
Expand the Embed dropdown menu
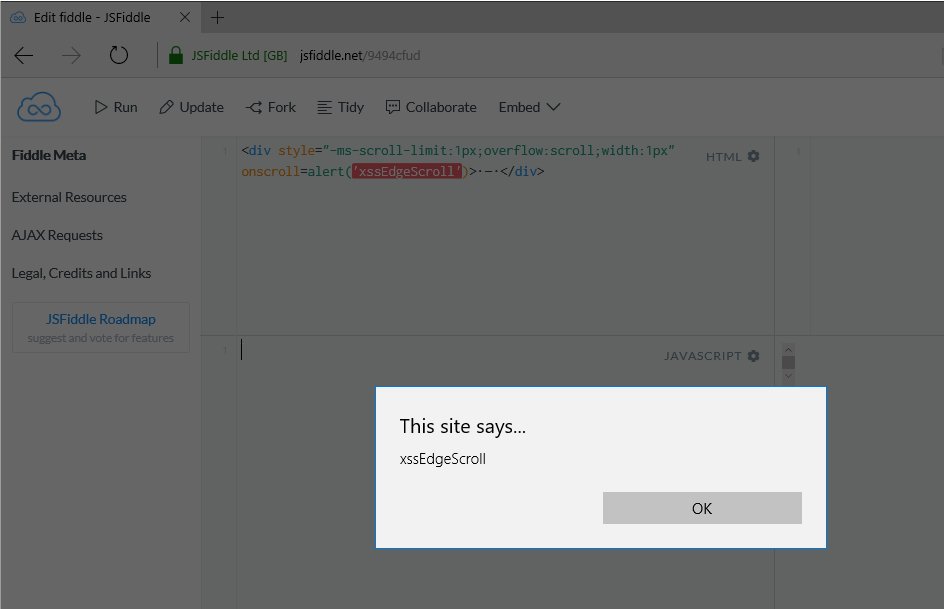(x=529, y=107)
